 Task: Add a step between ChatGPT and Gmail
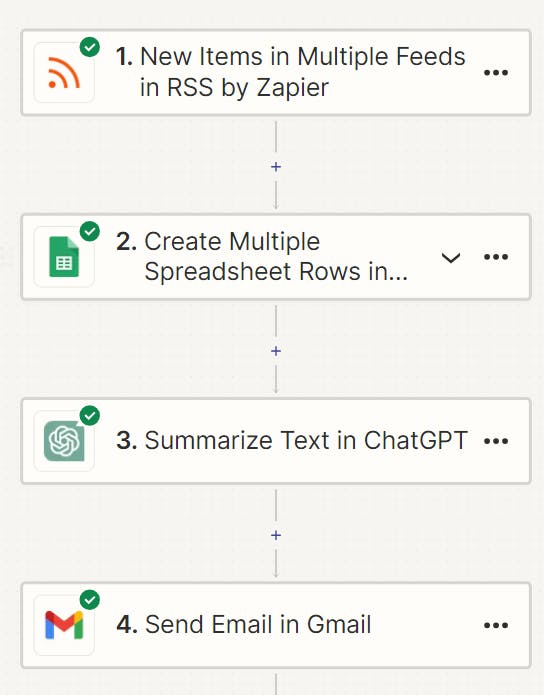tap(276, 535)
